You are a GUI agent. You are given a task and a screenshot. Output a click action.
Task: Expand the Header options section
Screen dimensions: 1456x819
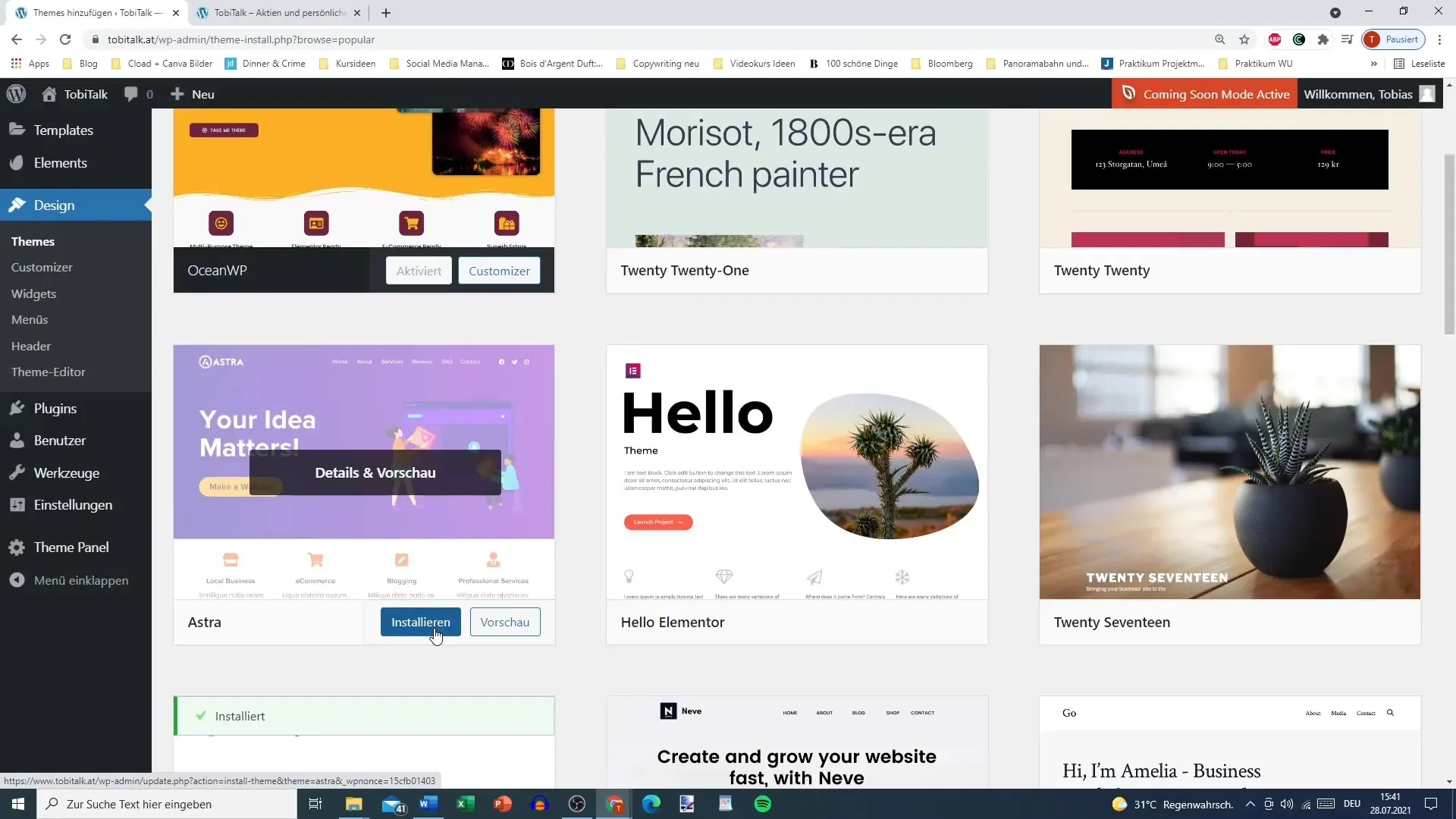[30, 345]
